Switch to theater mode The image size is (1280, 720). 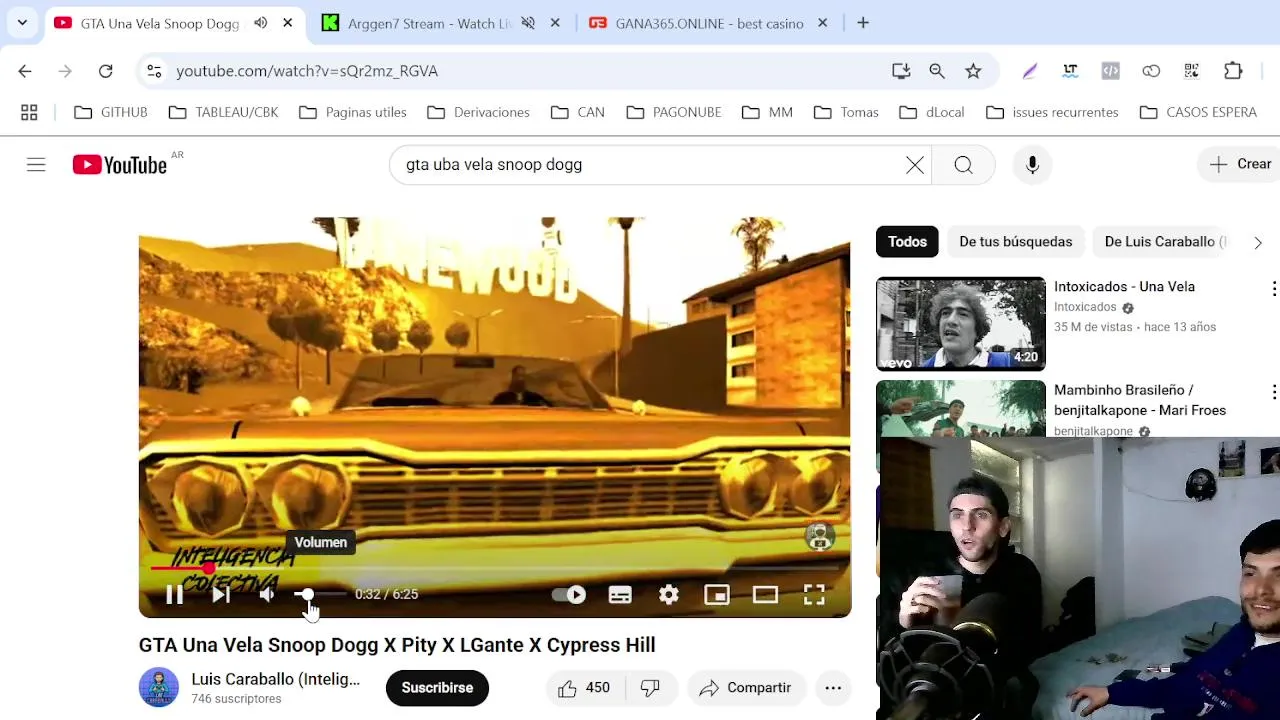[765, 595]
